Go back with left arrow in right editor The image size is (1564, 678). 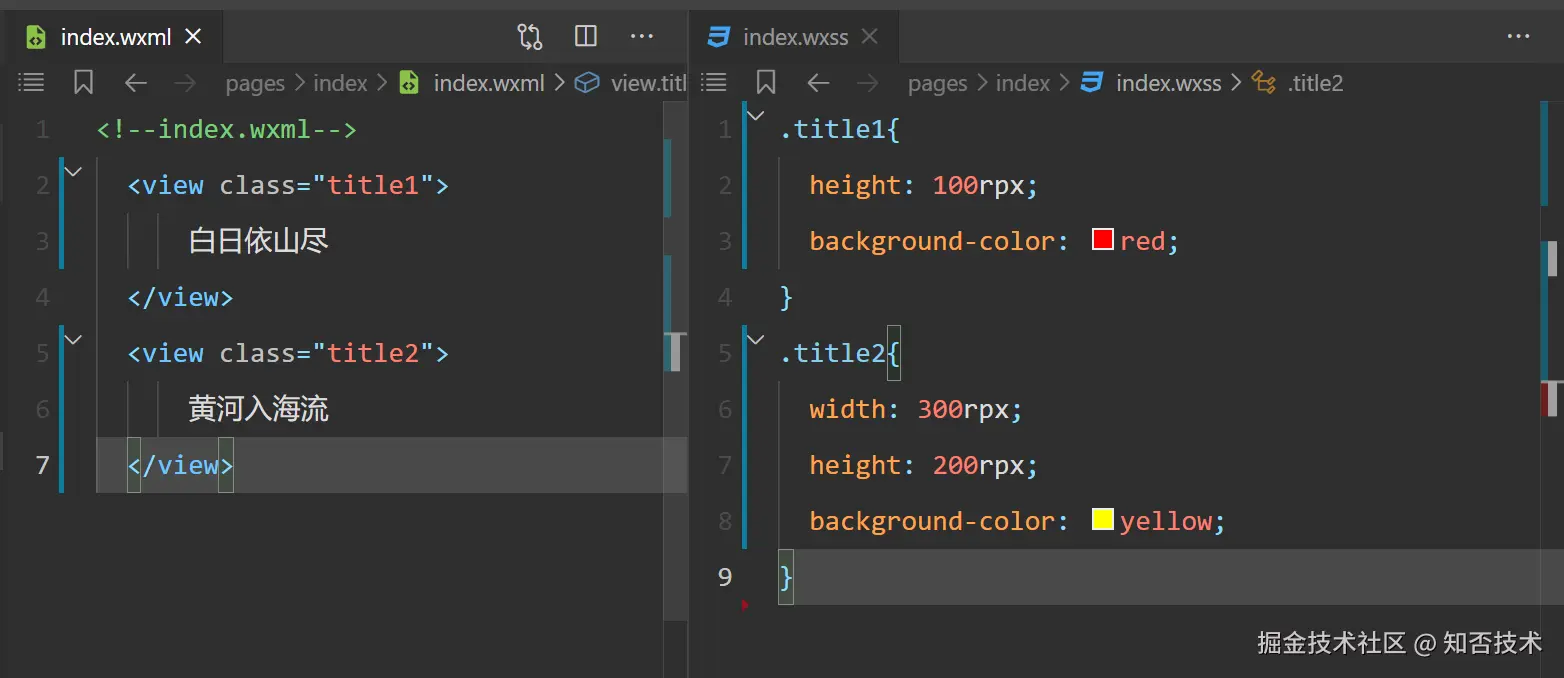pyautogui.click(x=818, y=83)
